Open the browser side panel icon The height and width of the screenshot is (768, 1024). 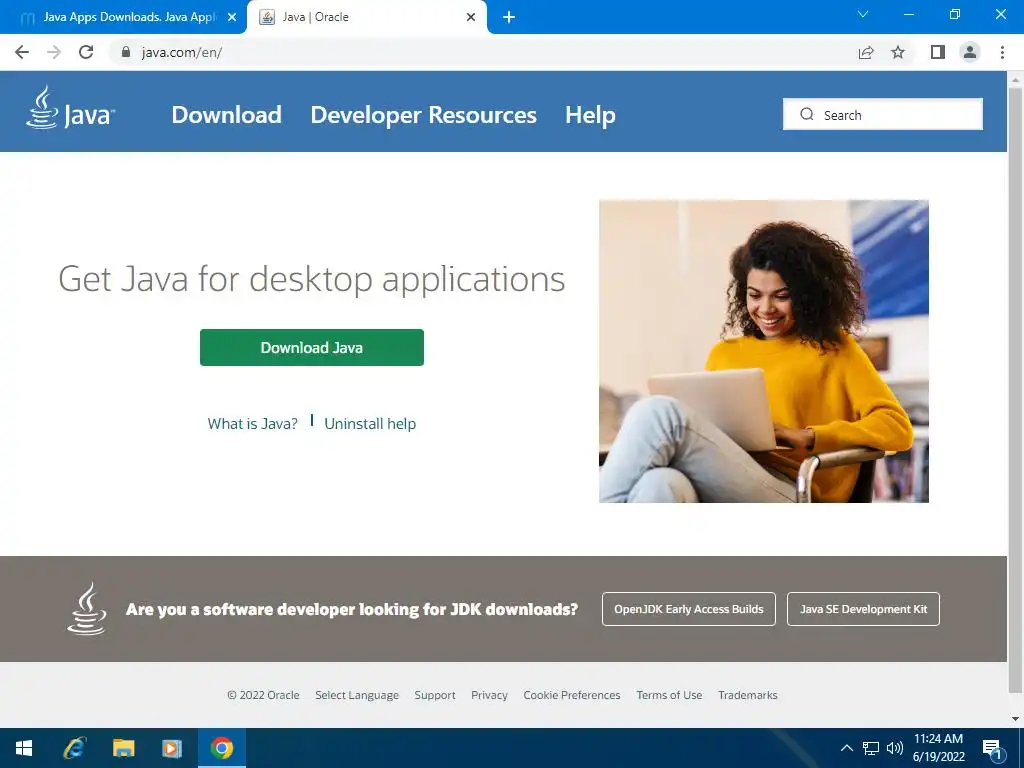tap(938, 52)
